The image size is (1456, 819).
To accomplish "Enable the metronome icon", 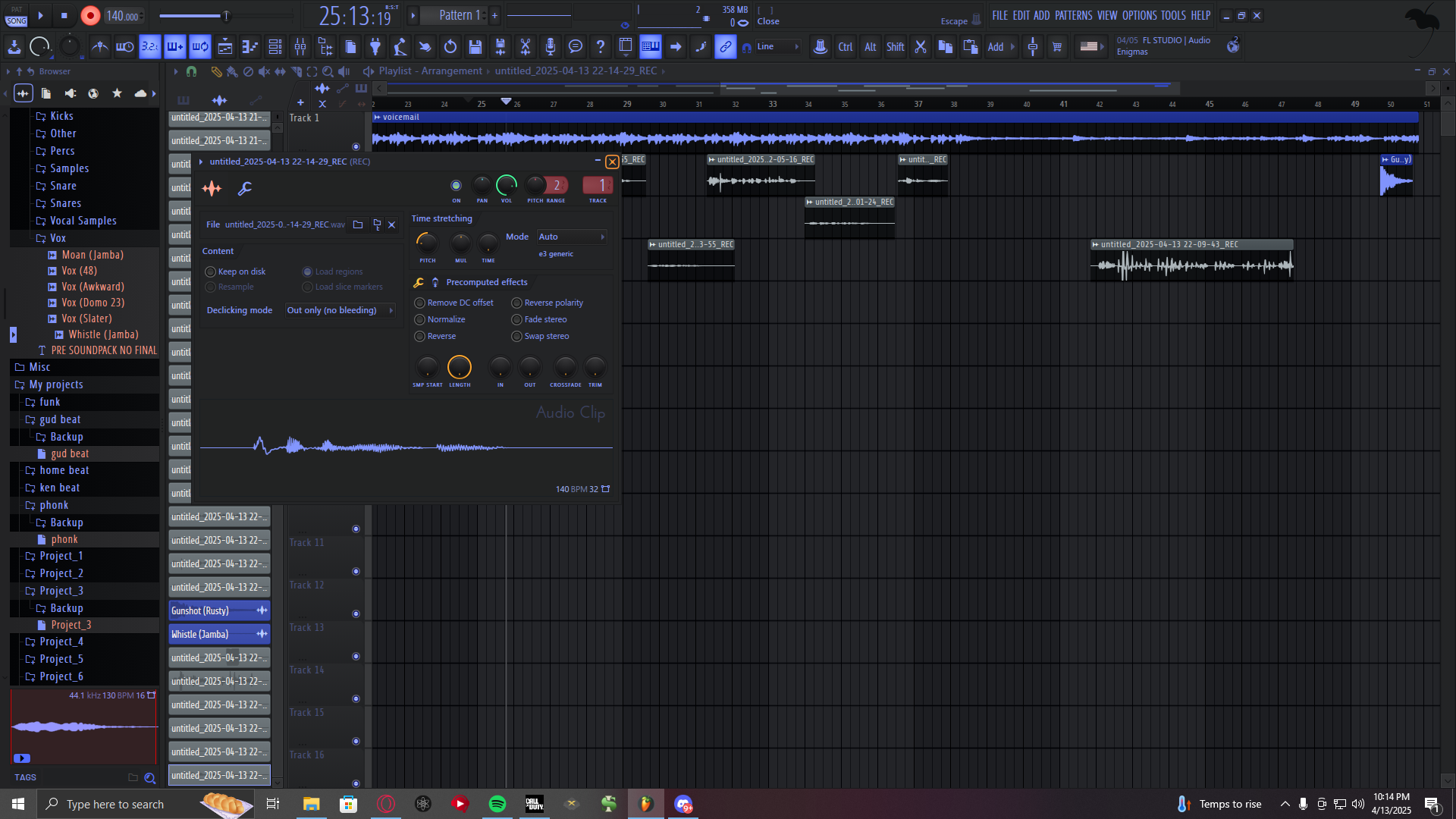I will click(x=99, y=47).
